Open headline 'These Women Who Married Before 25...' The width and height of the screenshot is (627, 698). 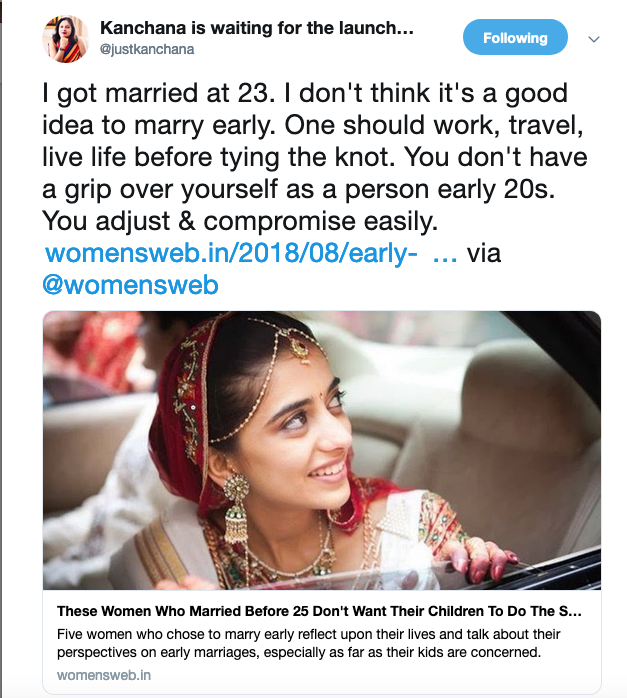click(319, 610)
